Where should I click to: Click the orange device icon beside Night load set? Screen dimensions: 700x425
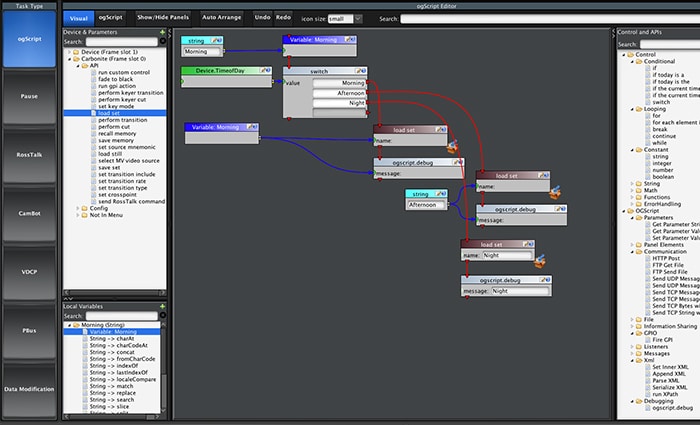tap(540, 261)
